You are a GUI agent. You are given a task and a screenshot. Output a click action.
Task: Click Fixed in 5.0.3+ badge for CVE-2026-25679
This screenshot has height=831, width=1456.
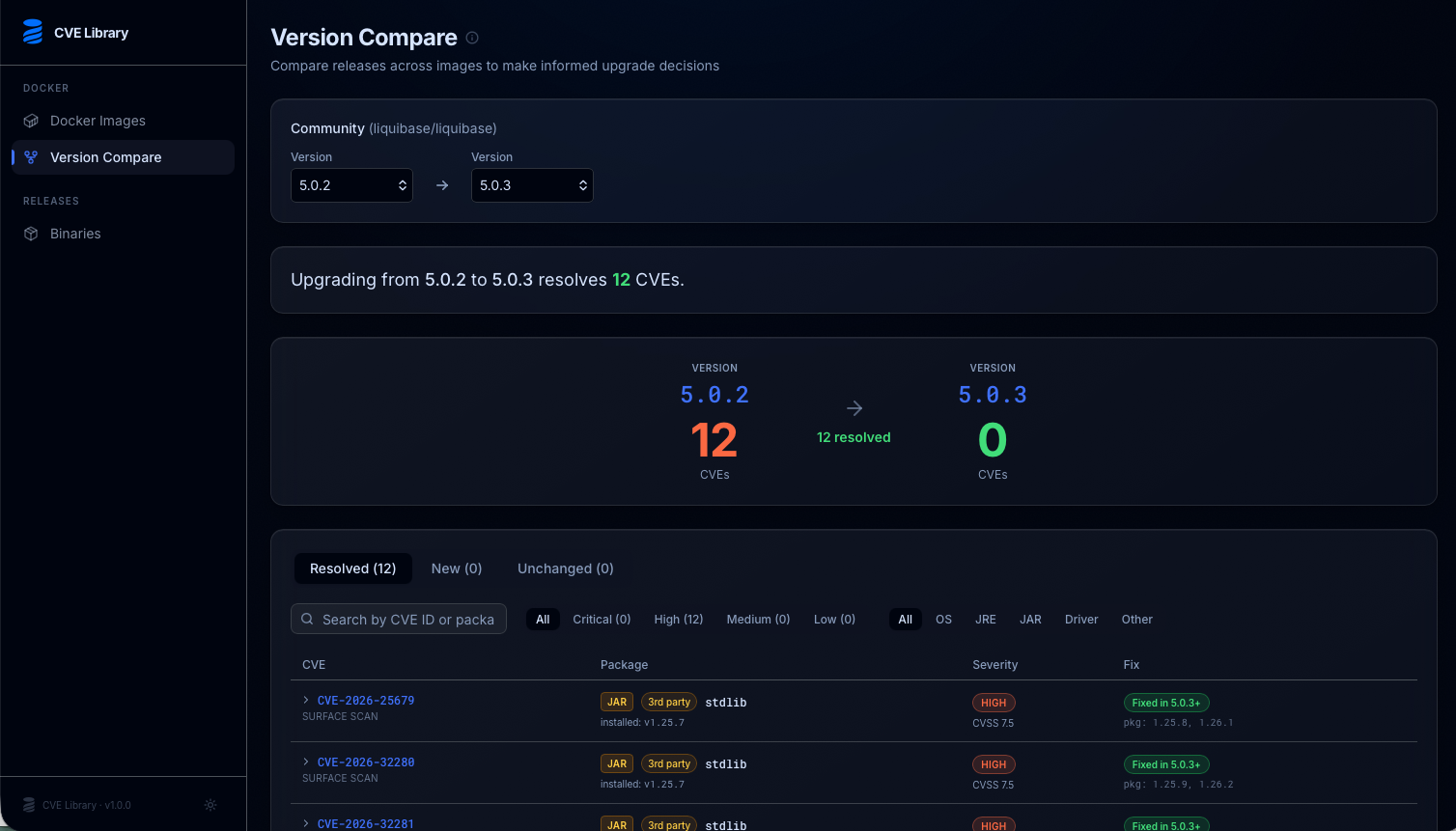pyautogui.click(x=1166, y=703)
